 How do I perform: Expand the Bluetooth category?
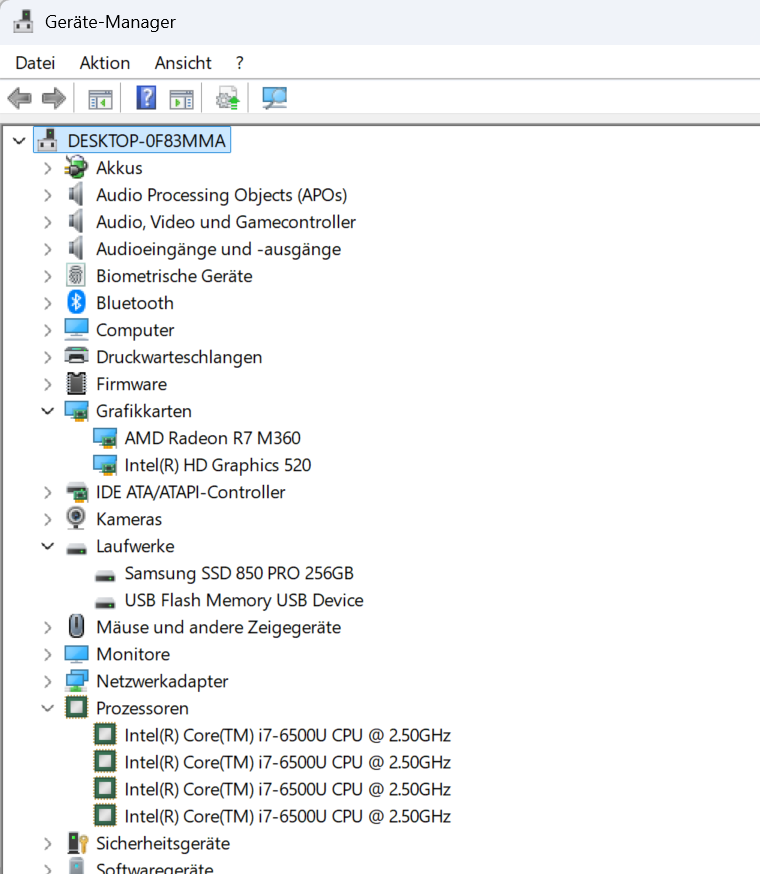(x=48, y=303)
